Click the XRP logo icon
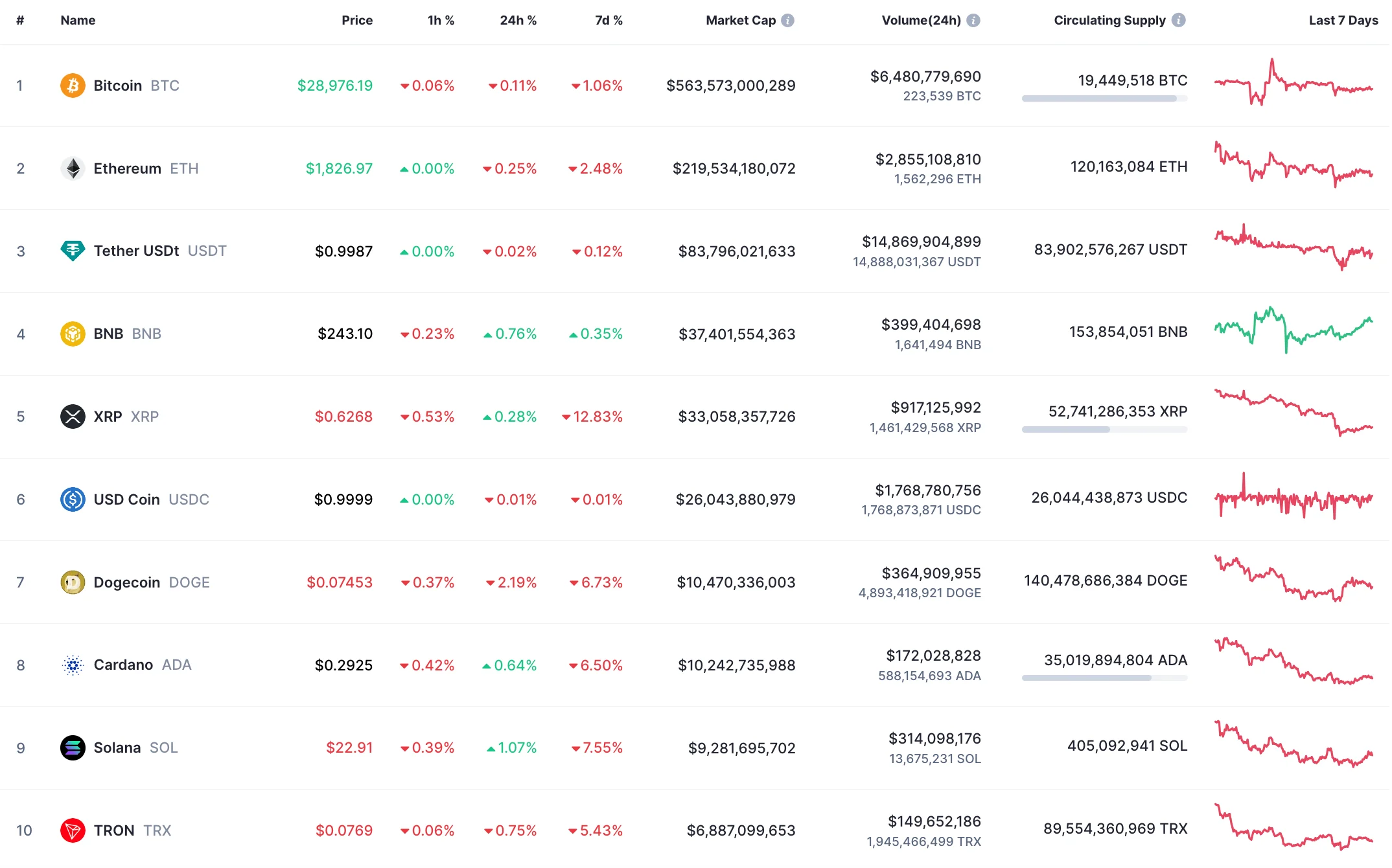Screen dimensions: 1392x868 (x=73, y=417)
